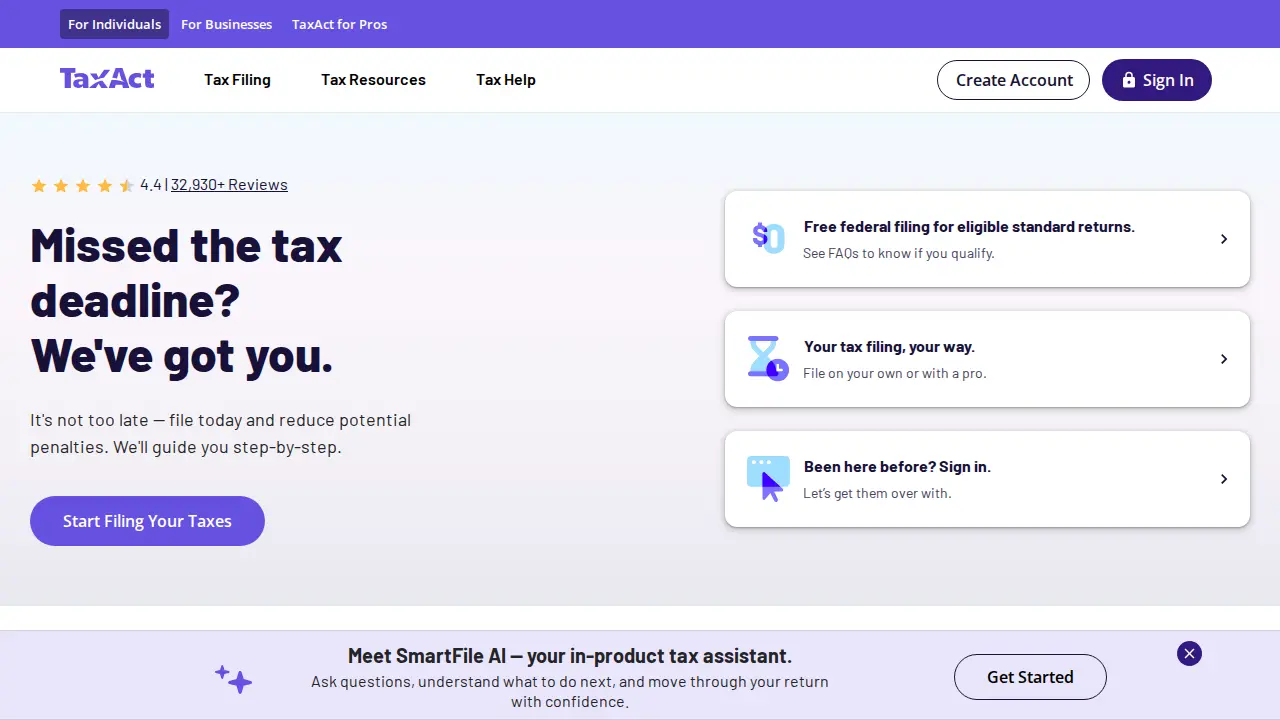Click the $0 free federal filing icon
Image resolution: width=1280 pixels, height=720 pixels.
(768, 238)
